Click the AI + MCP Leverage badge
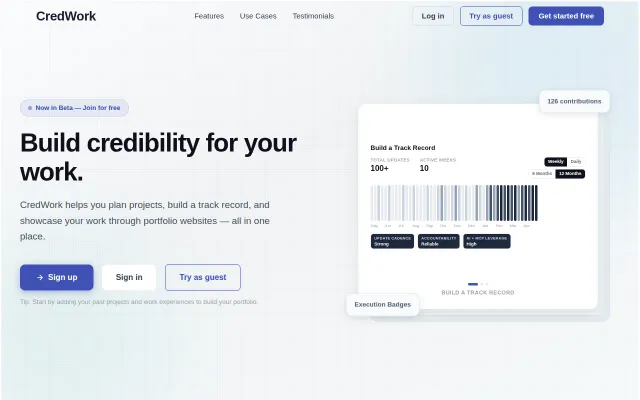The image size is (640, 400). tap(487, 241)
